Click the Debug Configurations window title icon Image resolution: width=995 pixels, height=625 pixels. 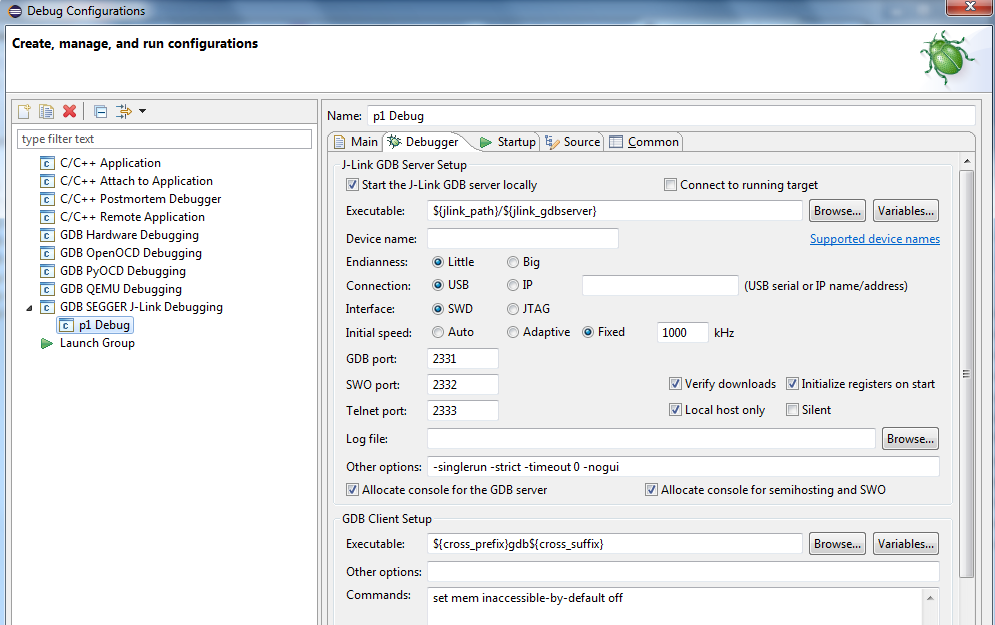(x=15, y=11)
